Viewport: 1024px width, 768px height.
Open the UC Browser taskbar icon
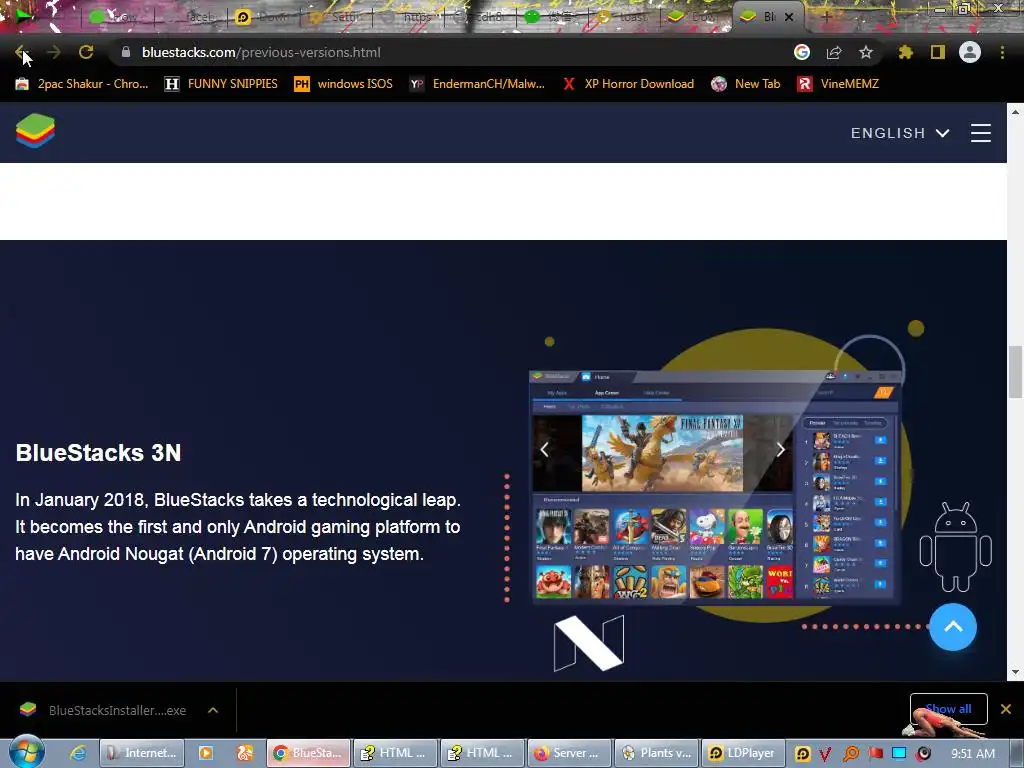245,753
